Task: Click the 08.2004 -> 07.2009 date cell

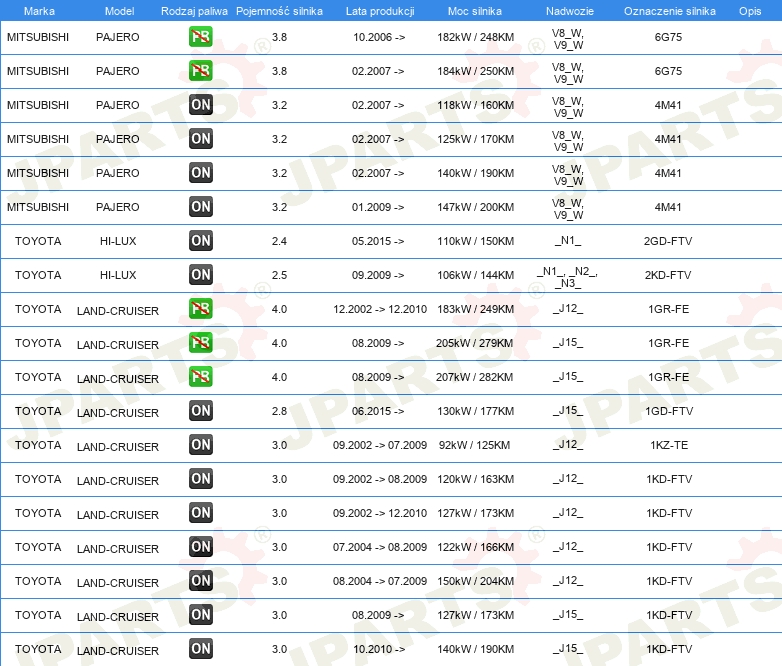Action: [380, 581]
